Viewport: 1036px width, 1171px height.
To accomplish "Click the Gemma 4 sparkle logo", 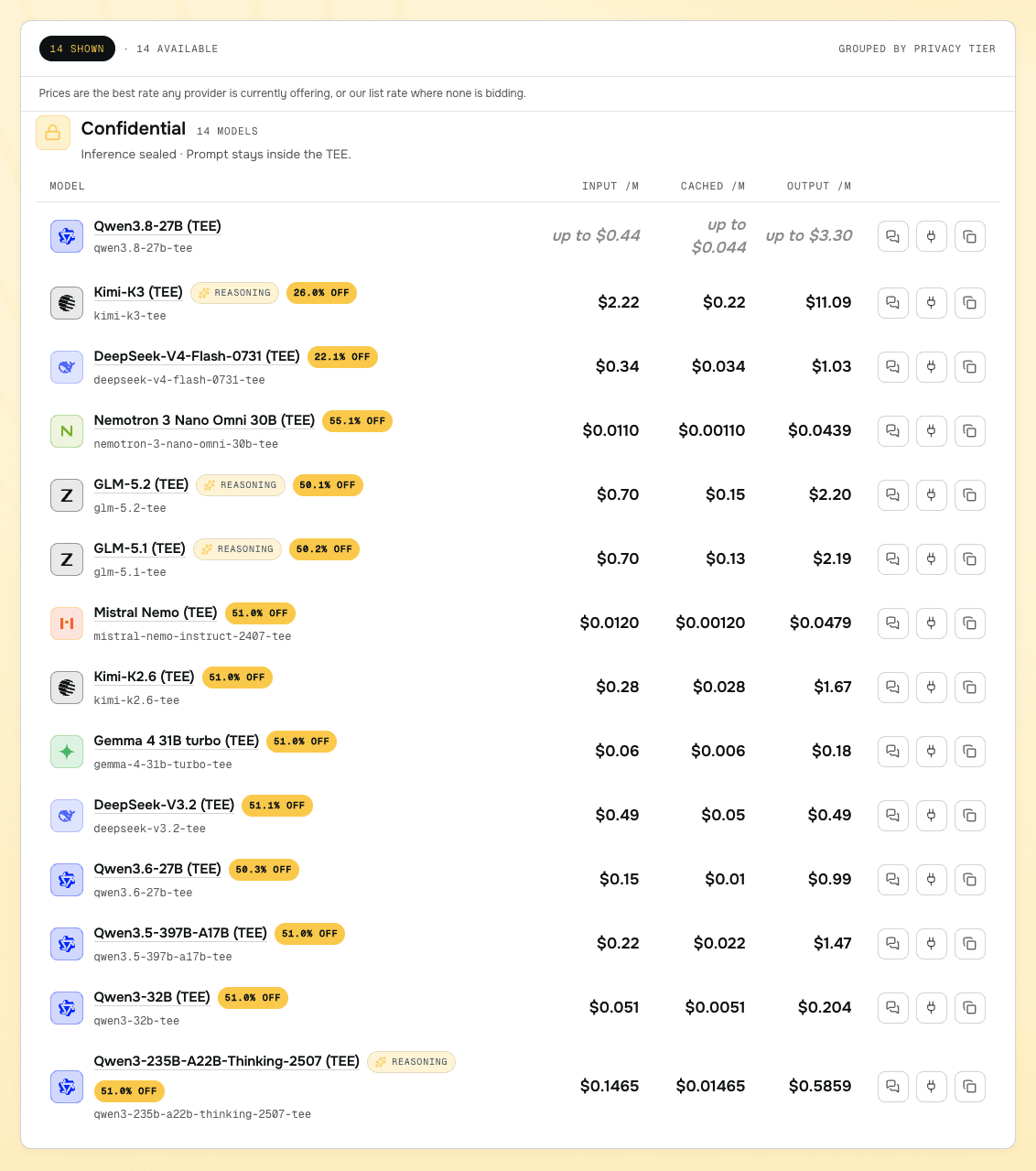I will point(67,752).
